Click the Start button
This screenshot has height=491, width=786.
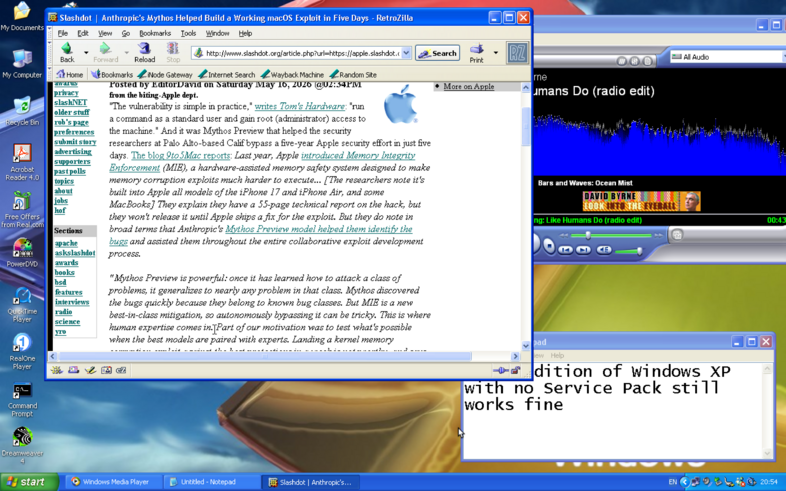[28, 482]
